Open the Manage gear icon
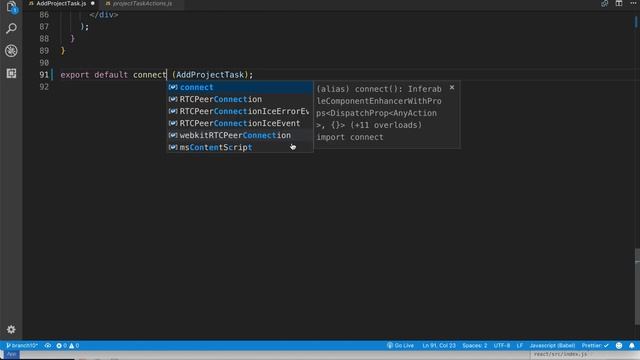640x360 pixels. [x=11, y=329]
